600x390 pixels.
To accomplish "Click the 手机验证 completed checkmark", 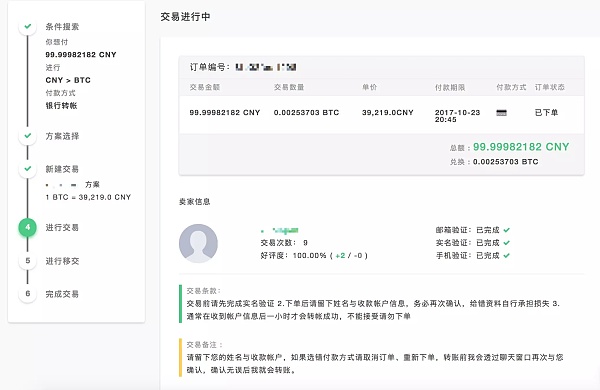I will [507, 255].
